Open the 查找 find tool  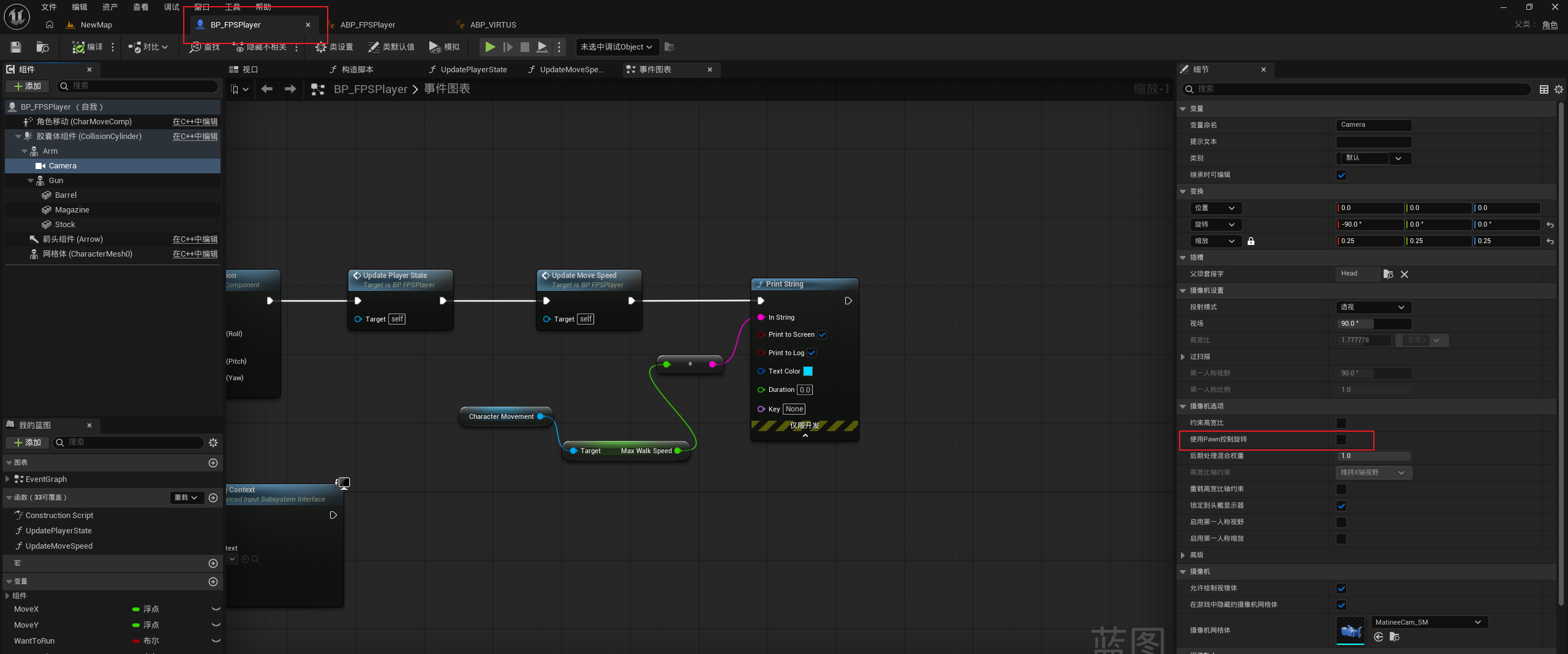pos(205,47)
